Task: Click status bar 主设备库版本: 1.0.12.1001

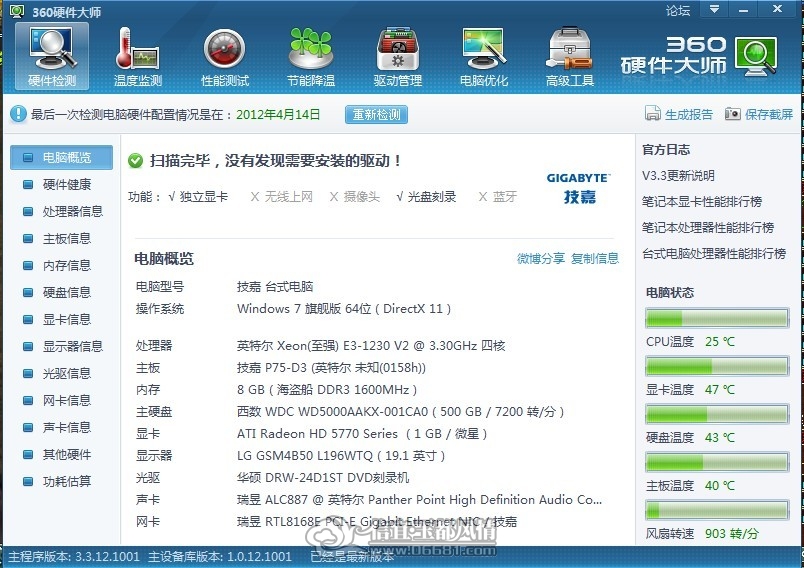Action: [x=220, y=557]
